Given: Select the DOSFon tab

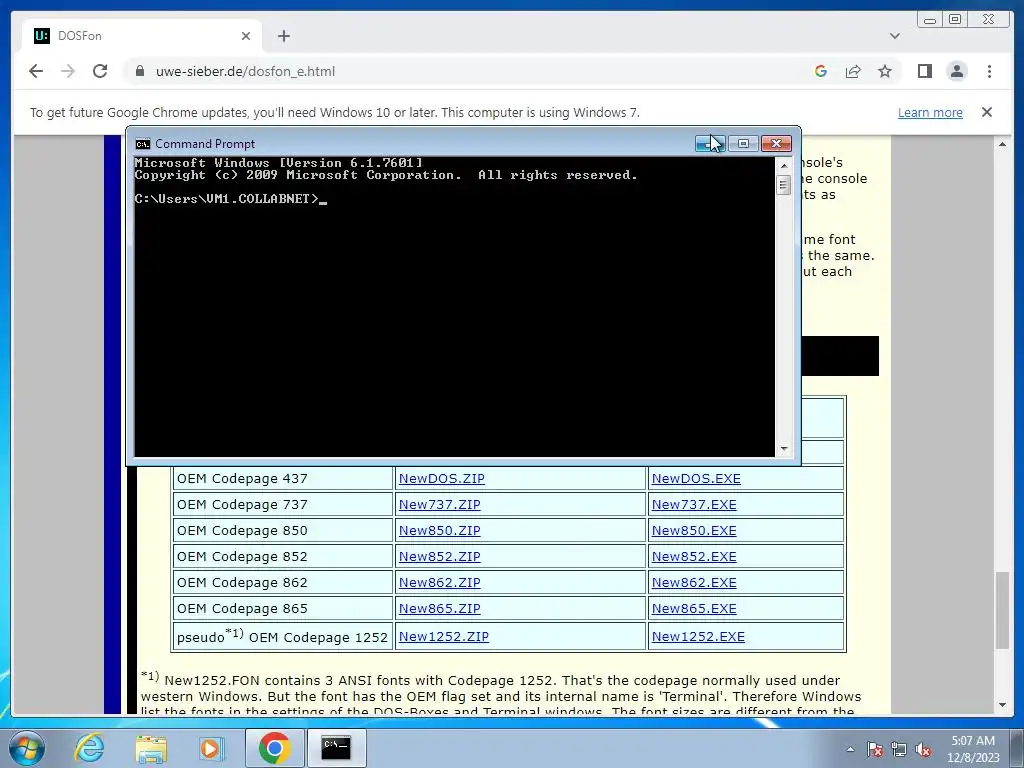Looking at the screenshot, I should pyautogui.click(x=142, y=36).
